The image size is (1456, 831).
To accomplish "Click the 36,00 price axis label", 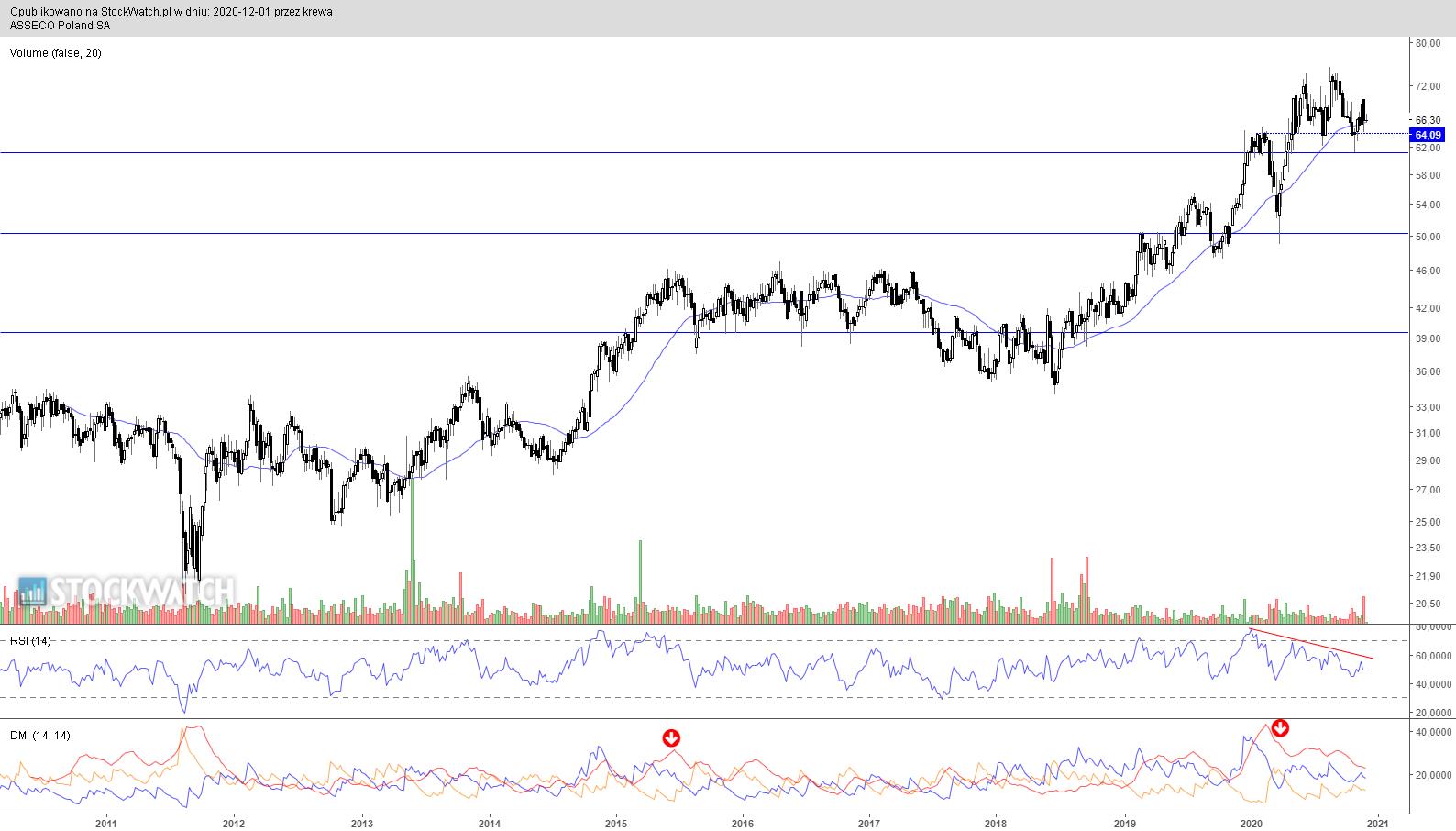I will 1428,371.
